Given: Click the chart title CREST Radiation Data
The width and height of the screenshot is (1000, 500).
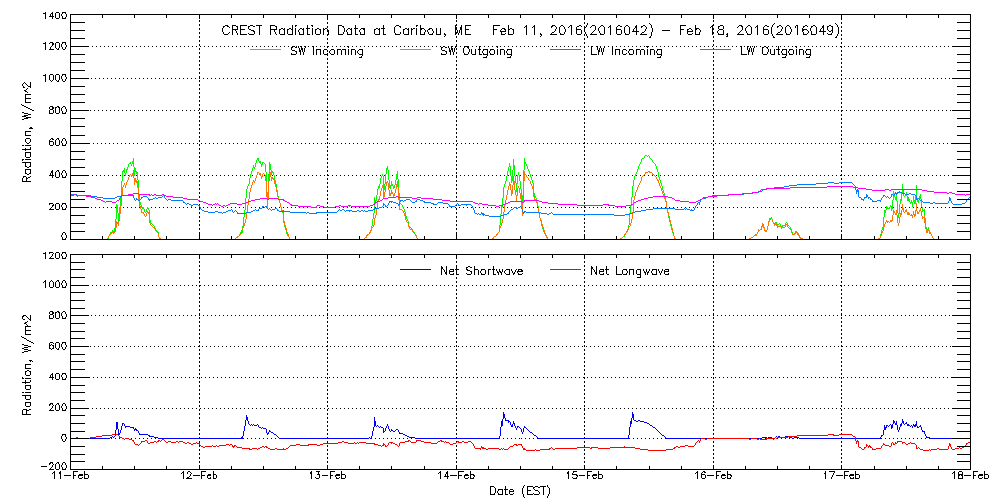Looking at the screenshot, I should (x=530, y=30).
